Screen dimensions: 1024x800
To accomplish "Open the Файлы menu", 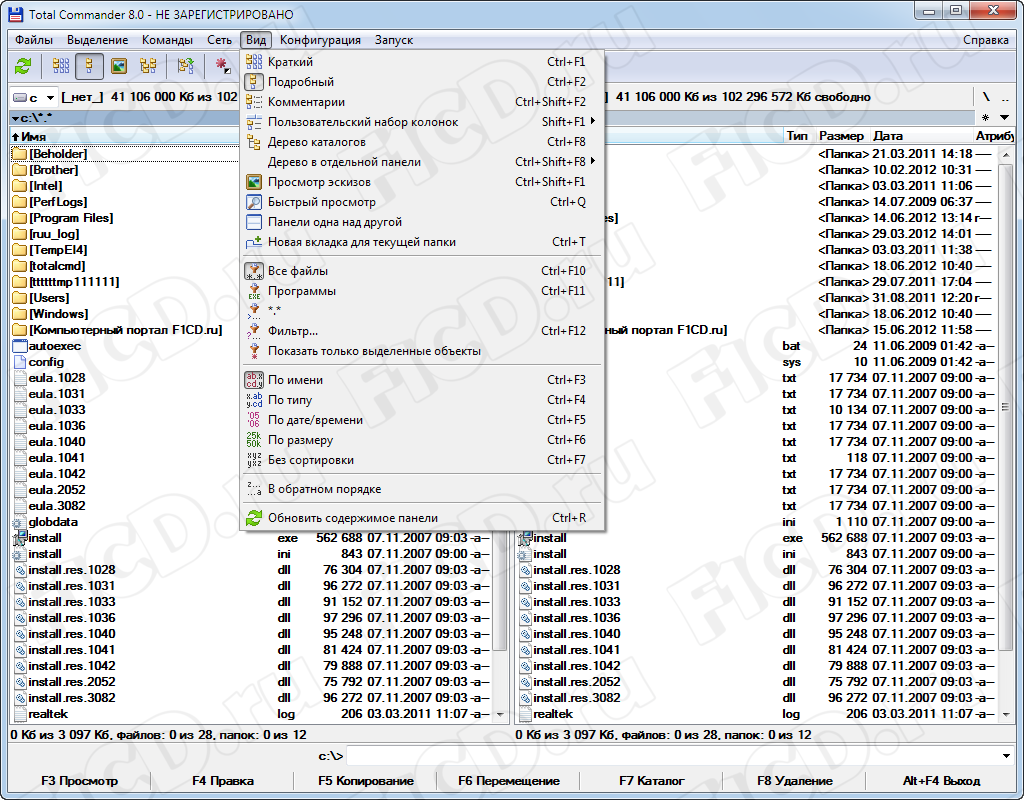I will tap(34, 40).
